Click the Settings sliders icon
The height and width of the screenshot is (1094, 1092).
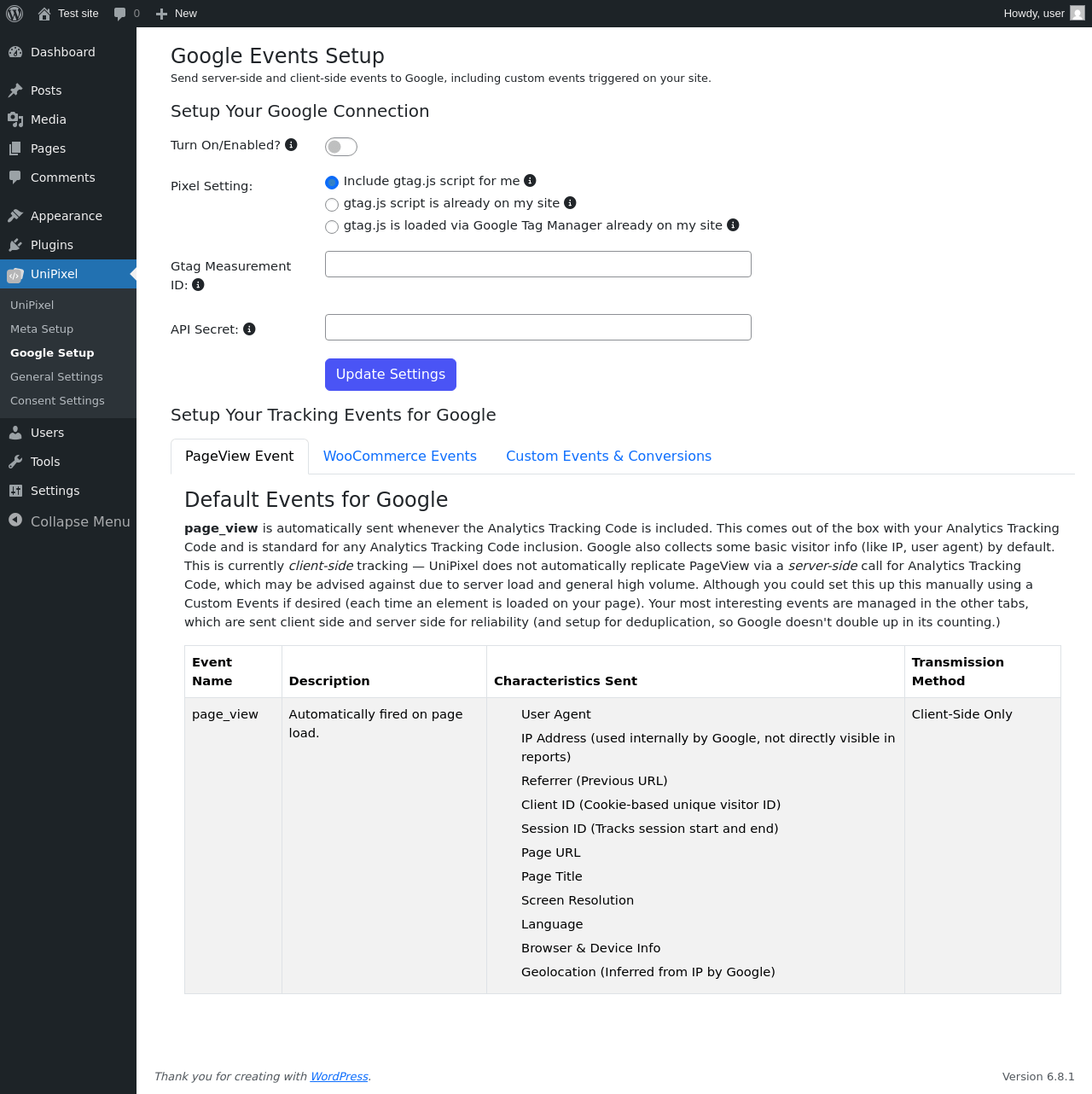coord(15,491)
